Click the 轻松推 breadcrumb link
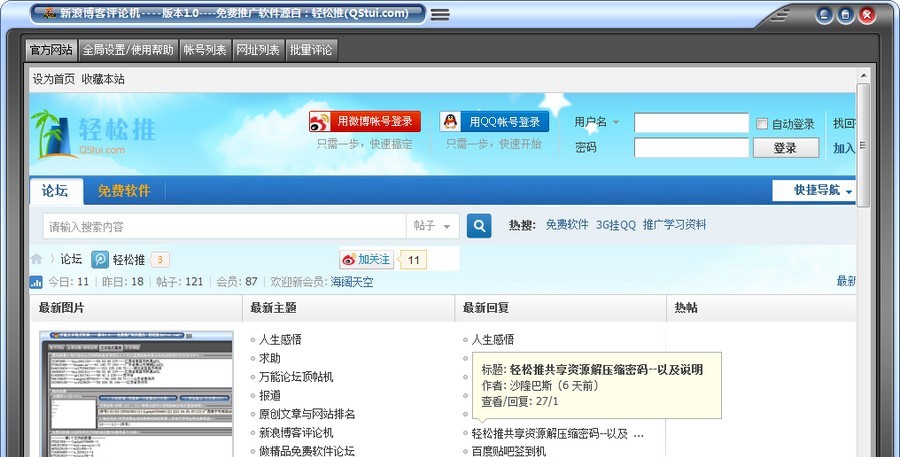900x457 pixels. pos(129,260)
